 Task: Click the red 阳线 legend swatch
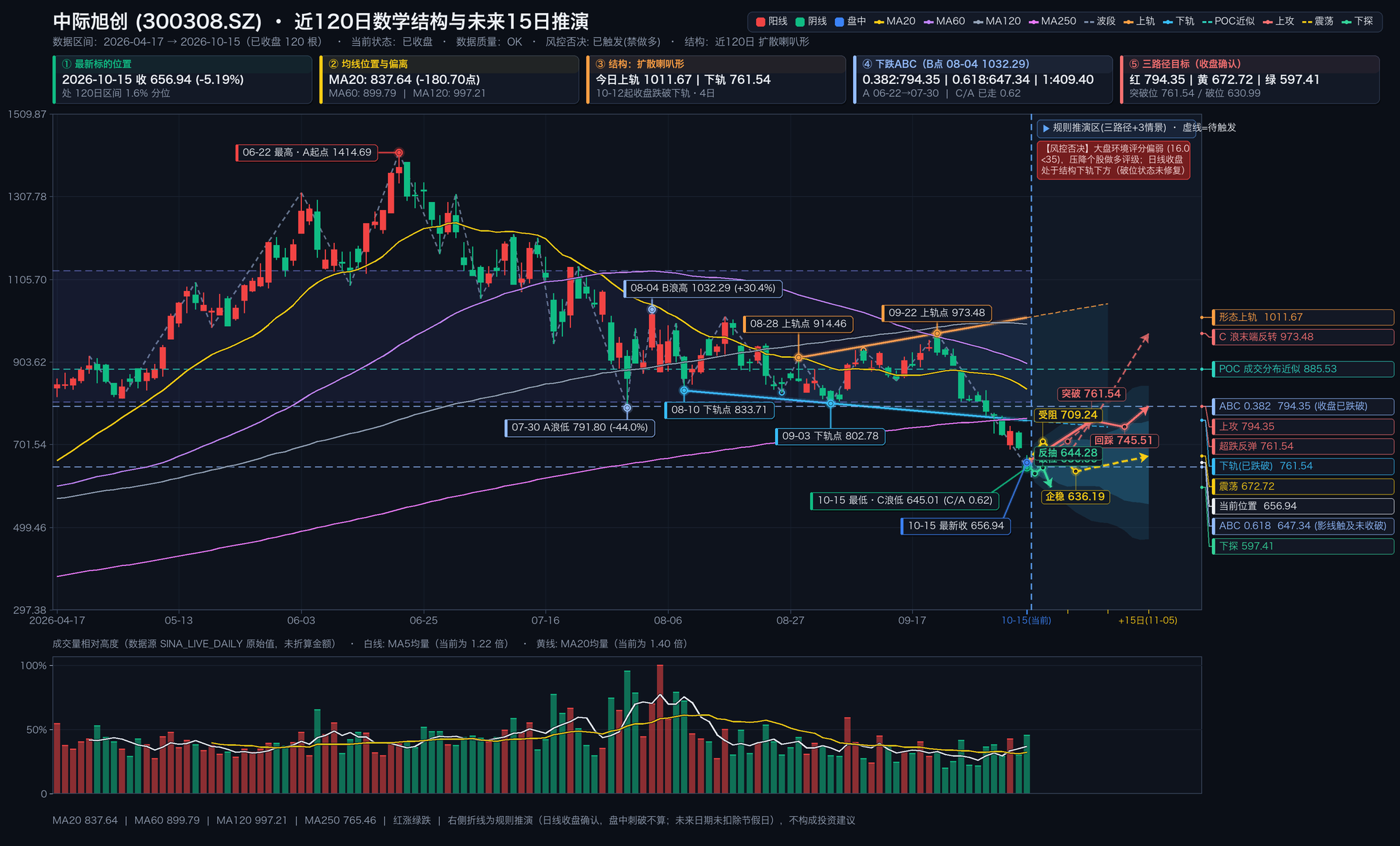click(x=761, y=22)
